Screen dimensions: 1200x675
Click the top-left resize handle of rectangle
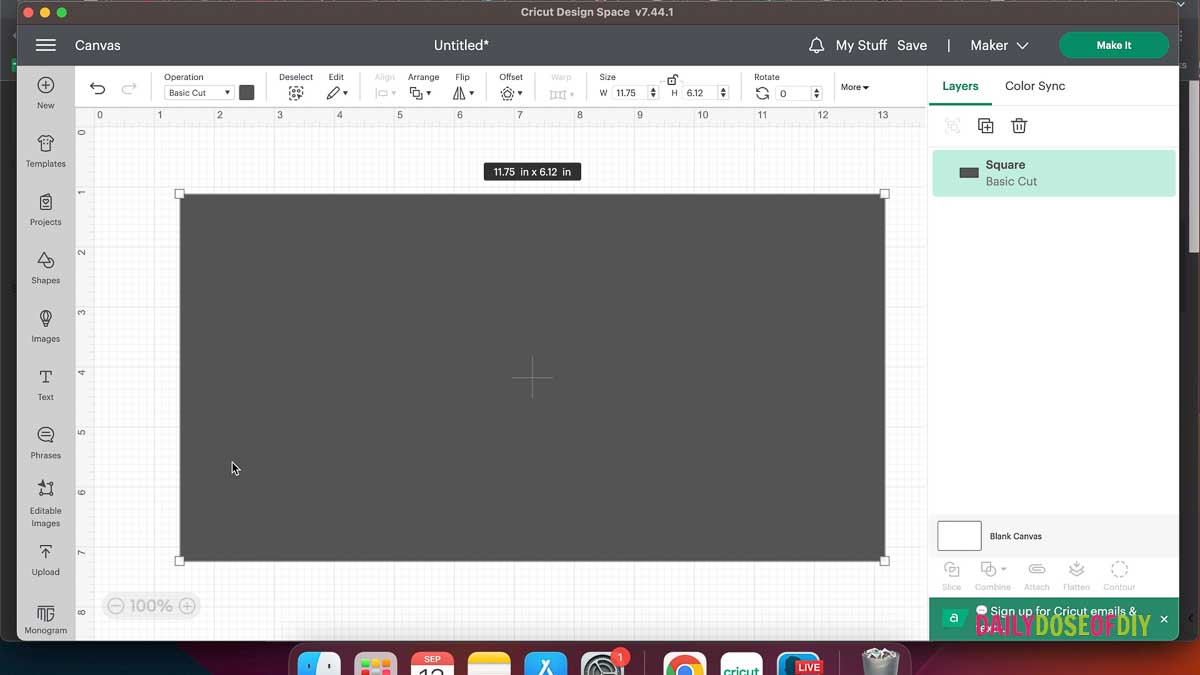click(x=180, y=193)
